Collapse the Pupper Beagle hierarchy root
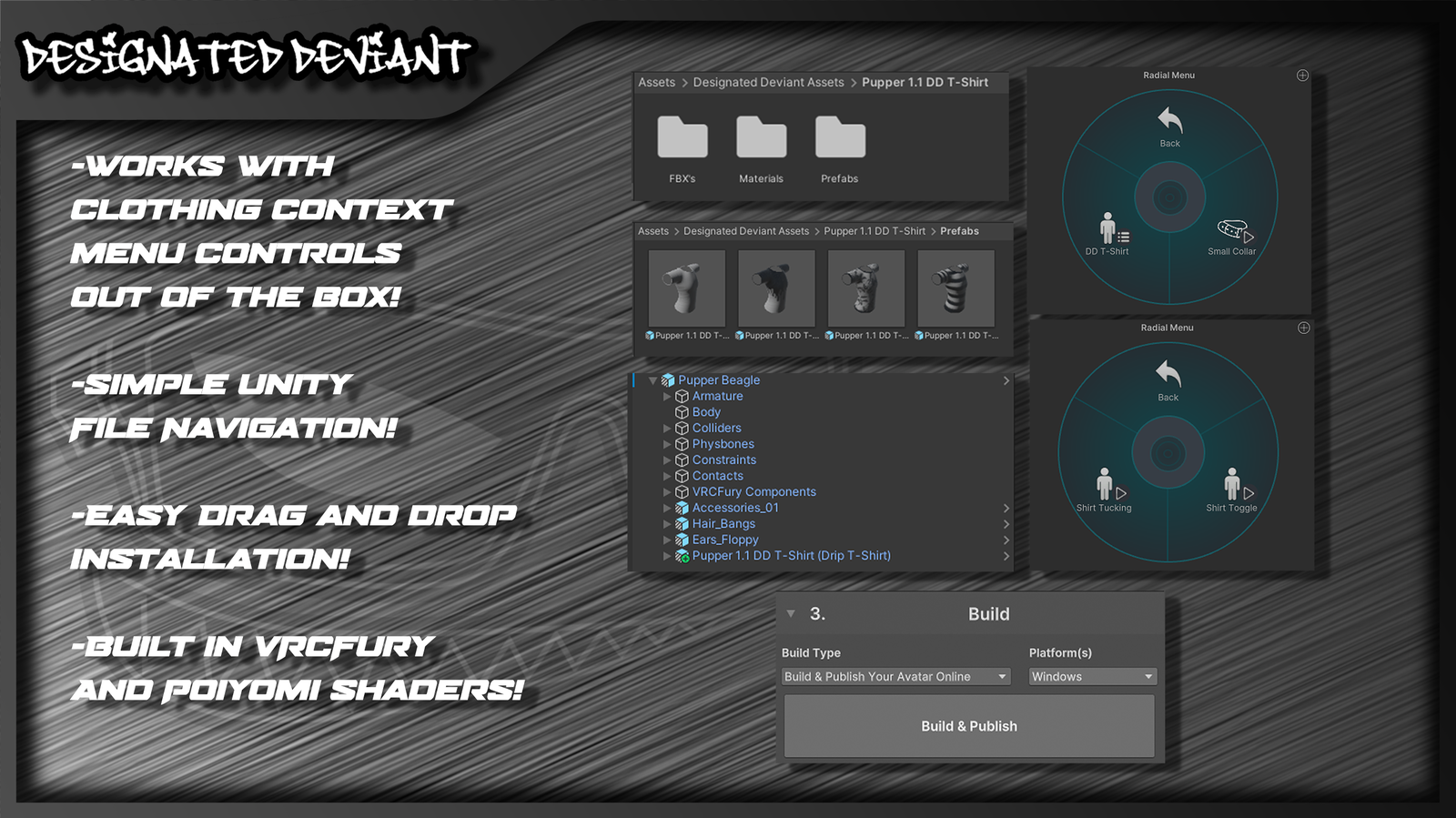 pos(652,380)
